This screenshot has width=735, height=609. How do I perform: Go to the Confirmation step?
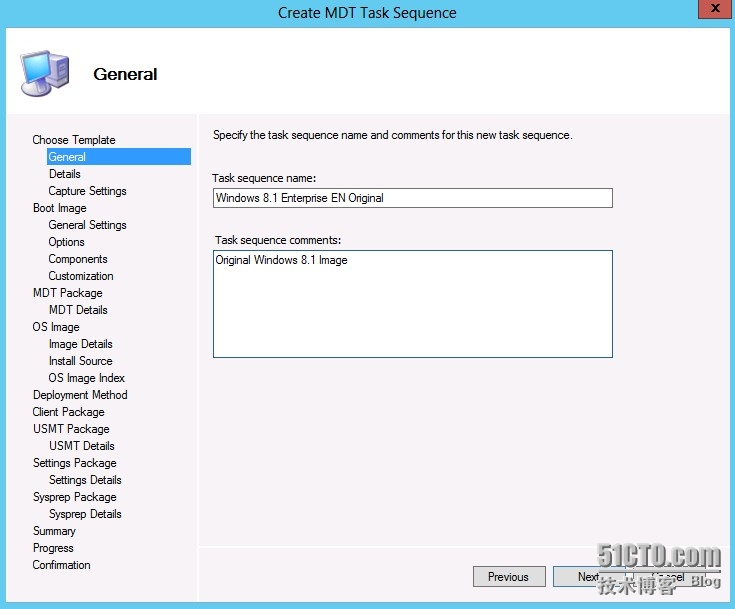pos(61,565)
